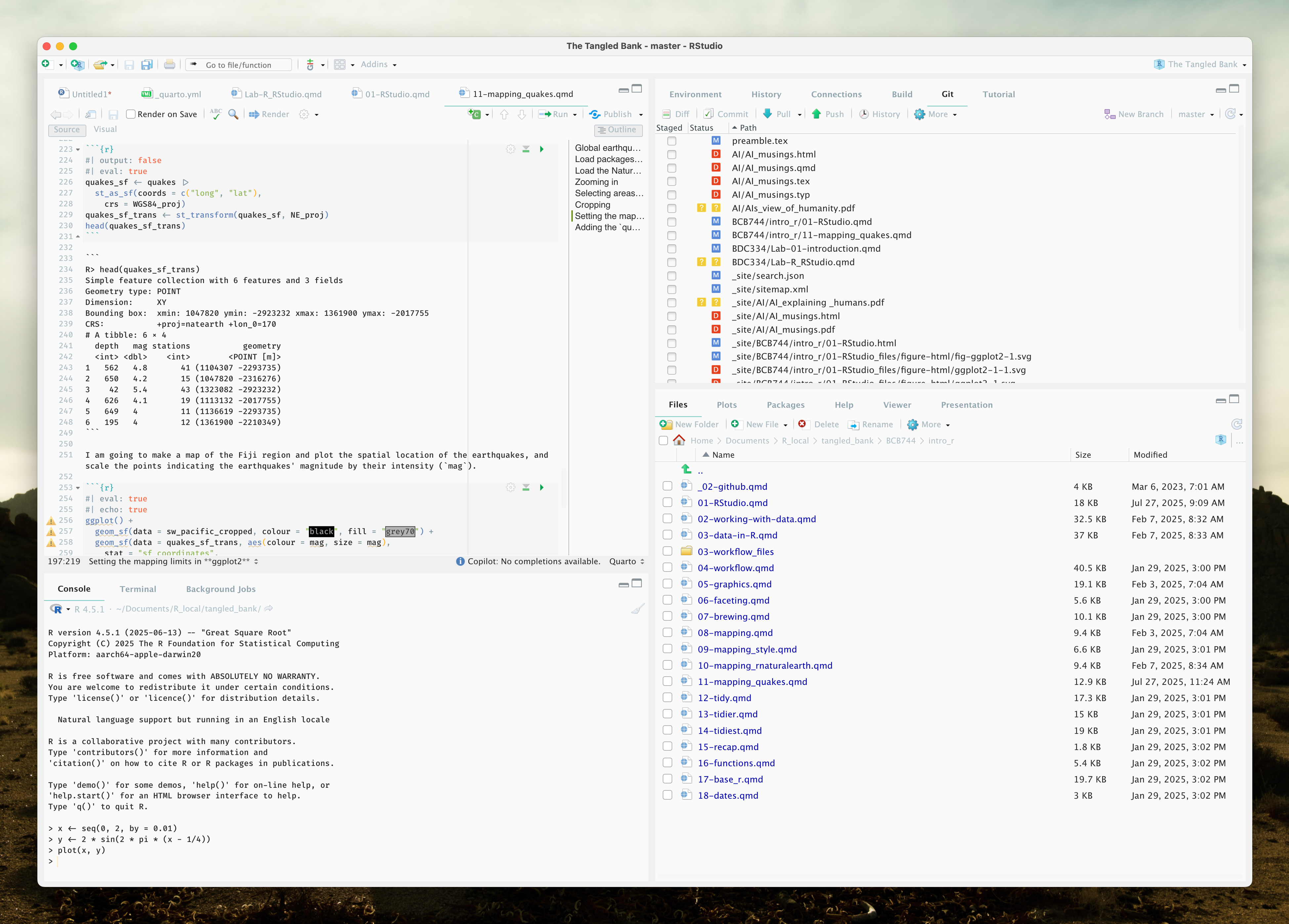Switch to the History tab
The image size is (1289, 924).
pyautogui.click(x=766, y=94)
